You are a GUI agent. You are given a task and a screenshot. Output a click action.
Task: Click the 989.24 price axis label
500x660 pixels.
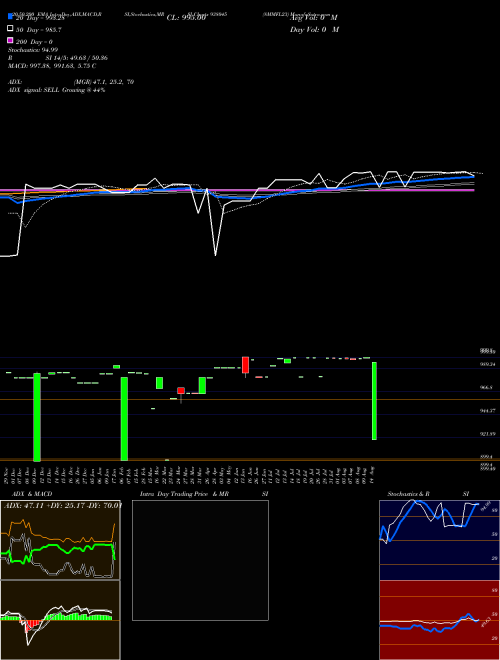(488, 364)
